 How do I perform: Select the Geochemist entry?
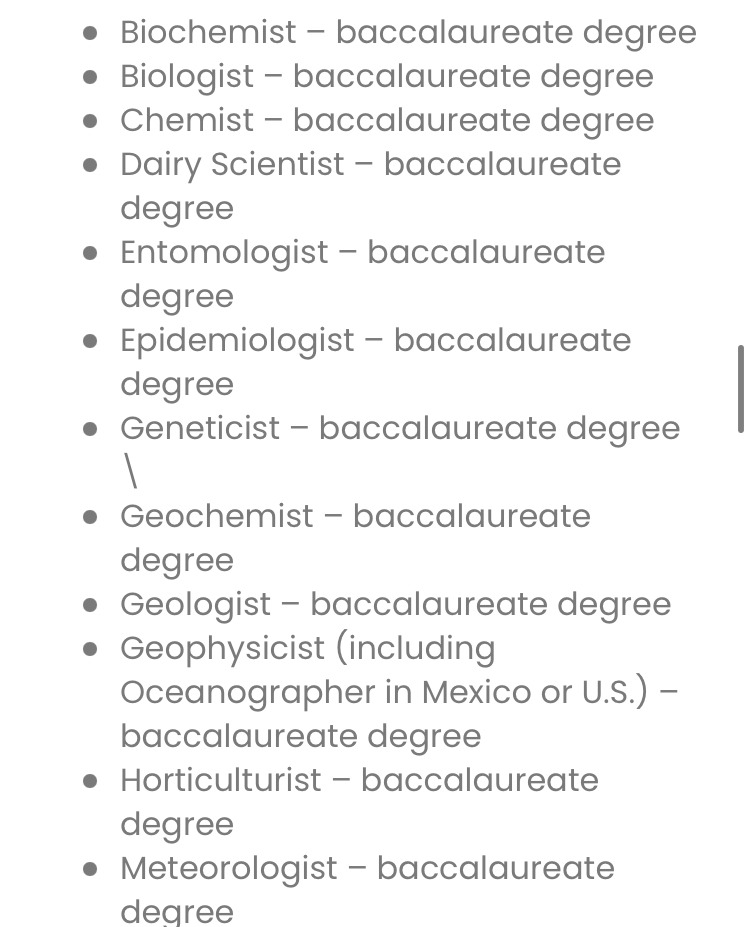click(x=355, y=516)
